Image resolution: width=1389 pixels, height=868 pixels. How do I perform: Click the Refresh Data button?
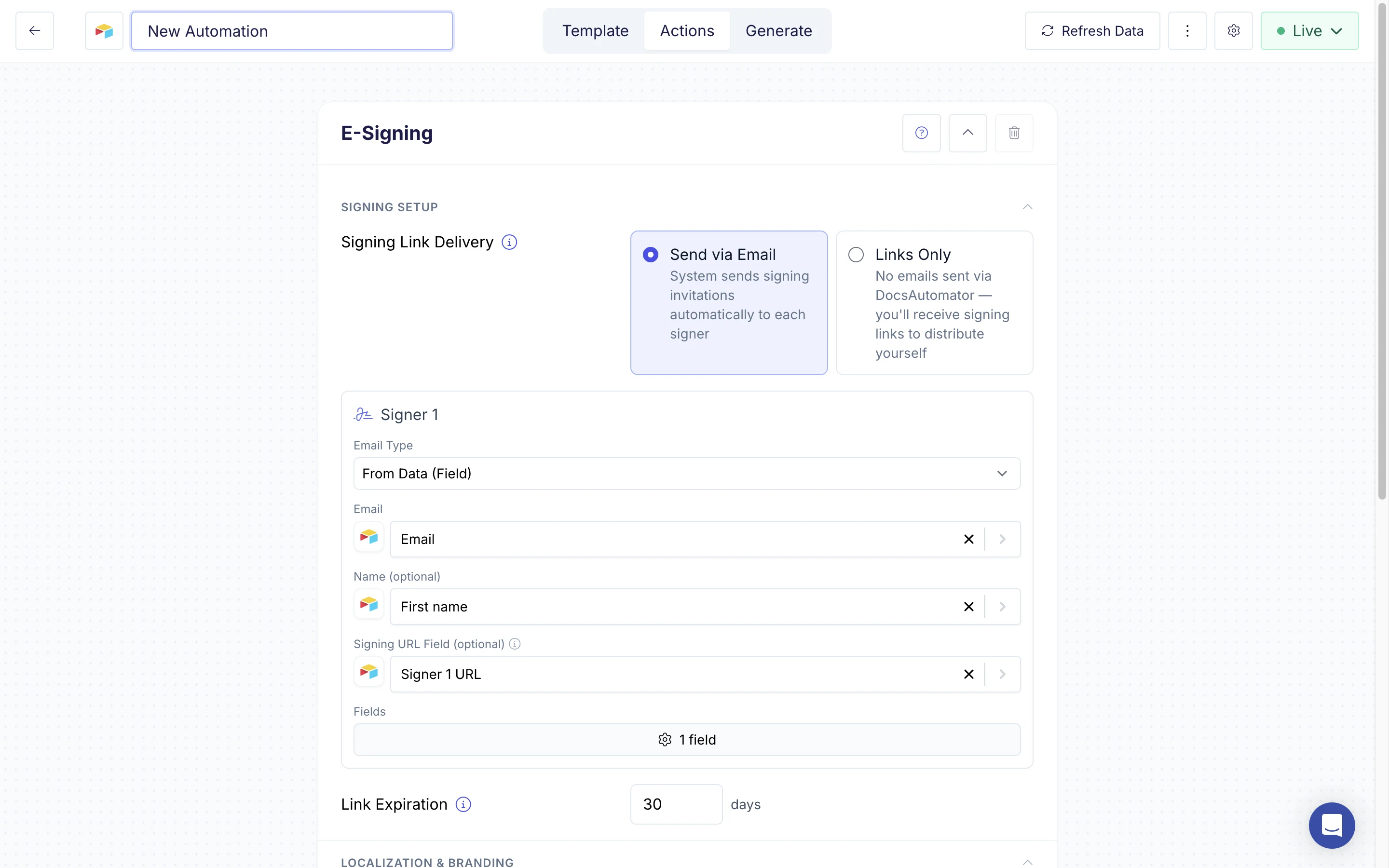[x=1092, y=31]
